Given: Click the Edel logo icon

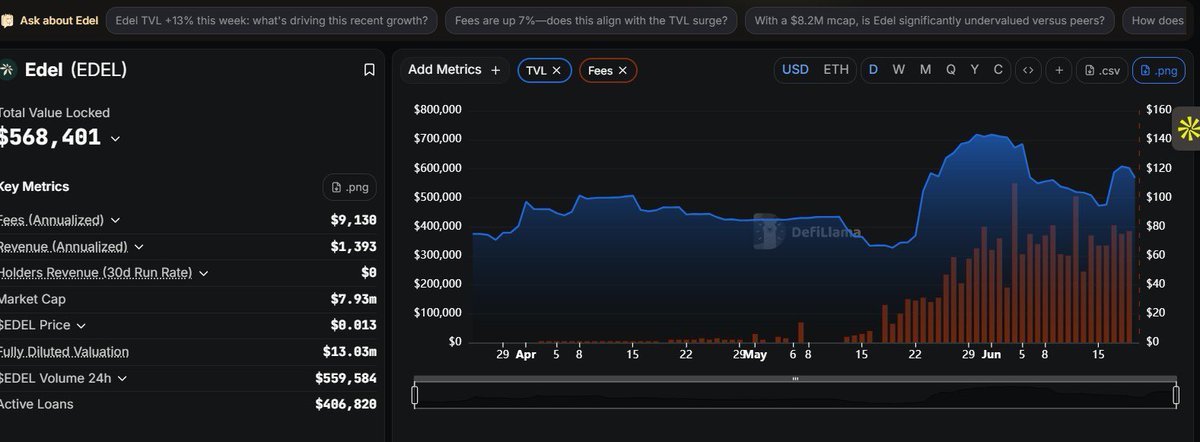Looking at the screenshot, I should [8, 70].
